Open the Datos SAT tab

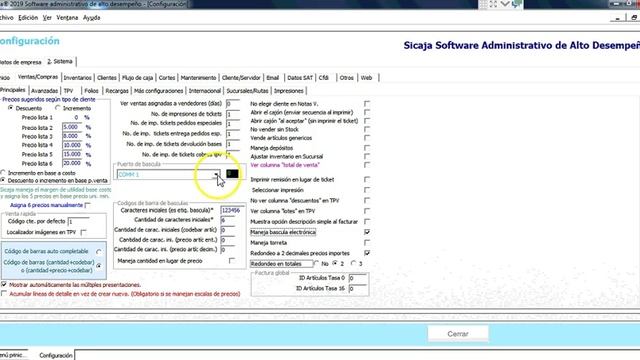300,78
